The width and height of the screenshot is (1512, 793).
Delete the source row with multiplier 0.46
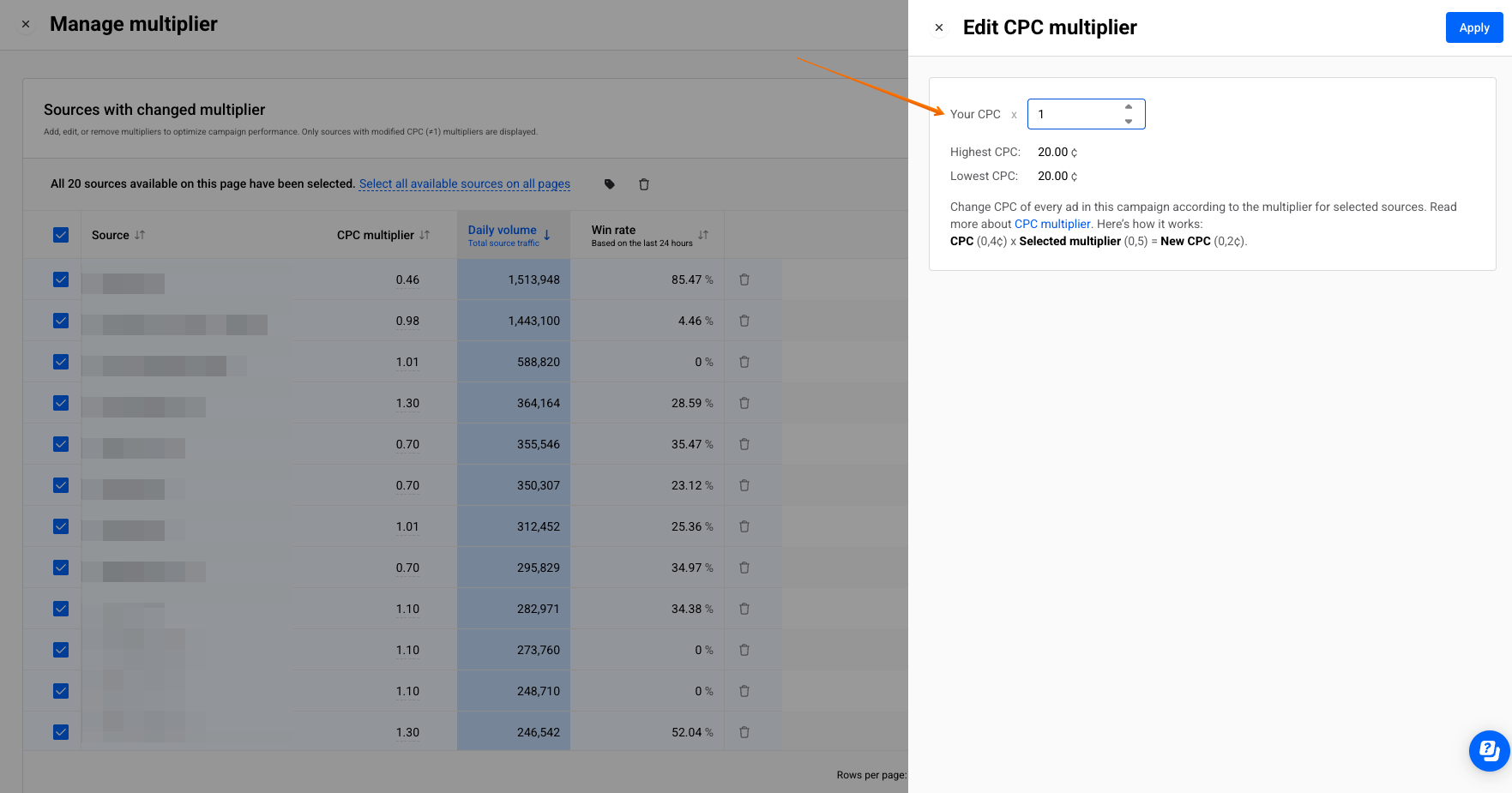point(744,279)
